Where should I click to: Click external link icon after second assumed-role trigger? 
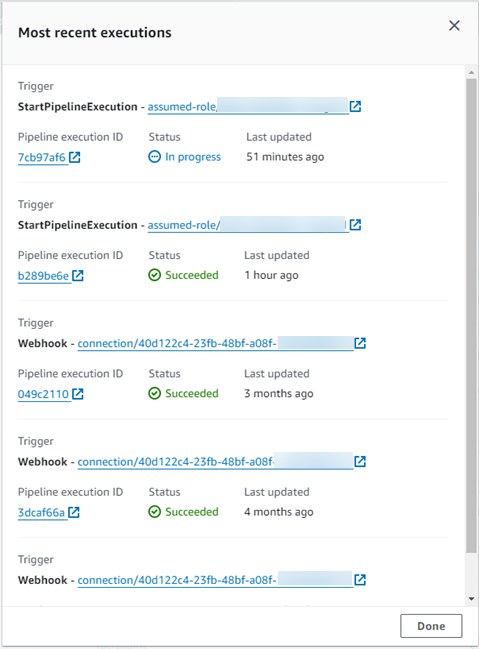point(355,225)
